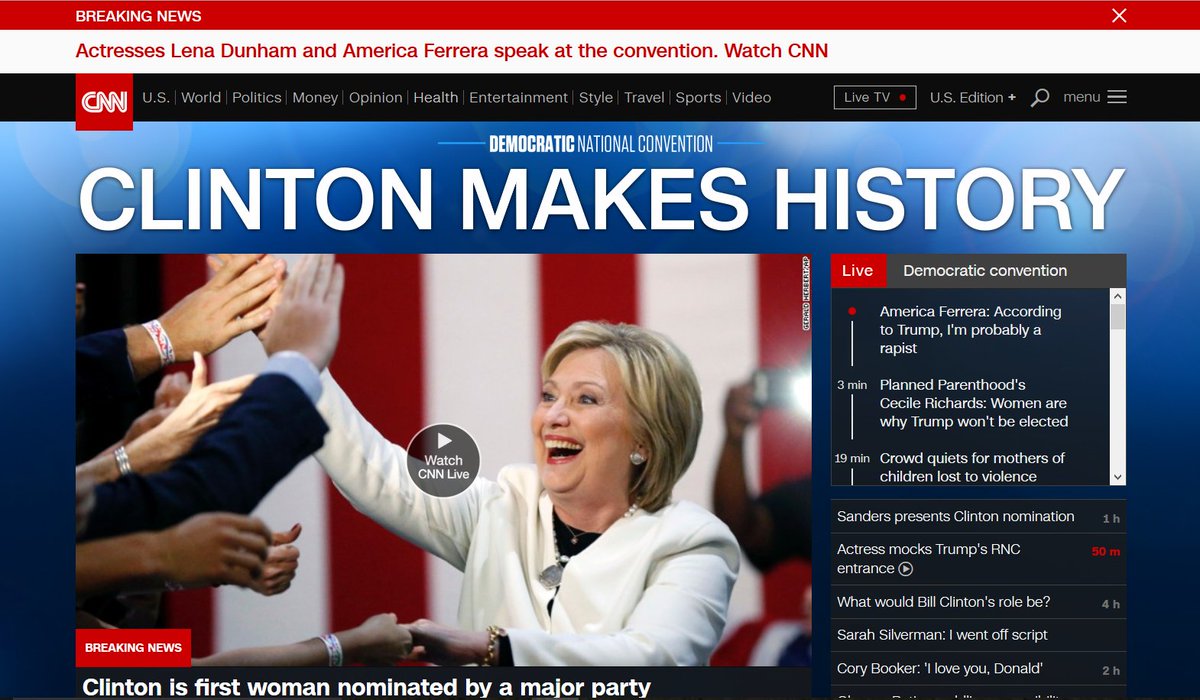The image size is (1200, 700).
Task: Click the CNN logo
Action: click(x=104, y=102)
